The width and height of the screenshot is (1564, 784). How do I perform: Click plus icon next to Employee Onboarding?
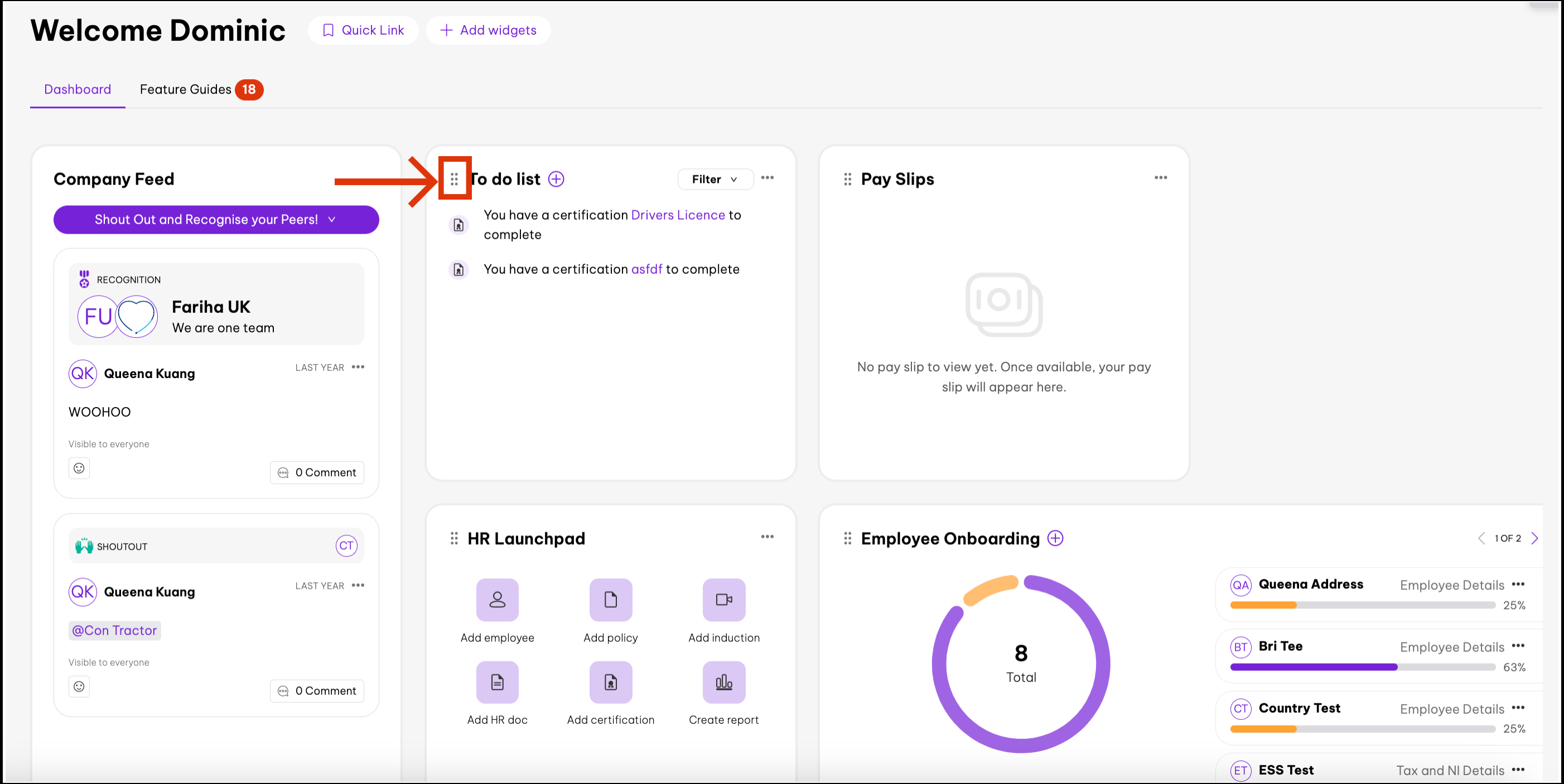1055,538
